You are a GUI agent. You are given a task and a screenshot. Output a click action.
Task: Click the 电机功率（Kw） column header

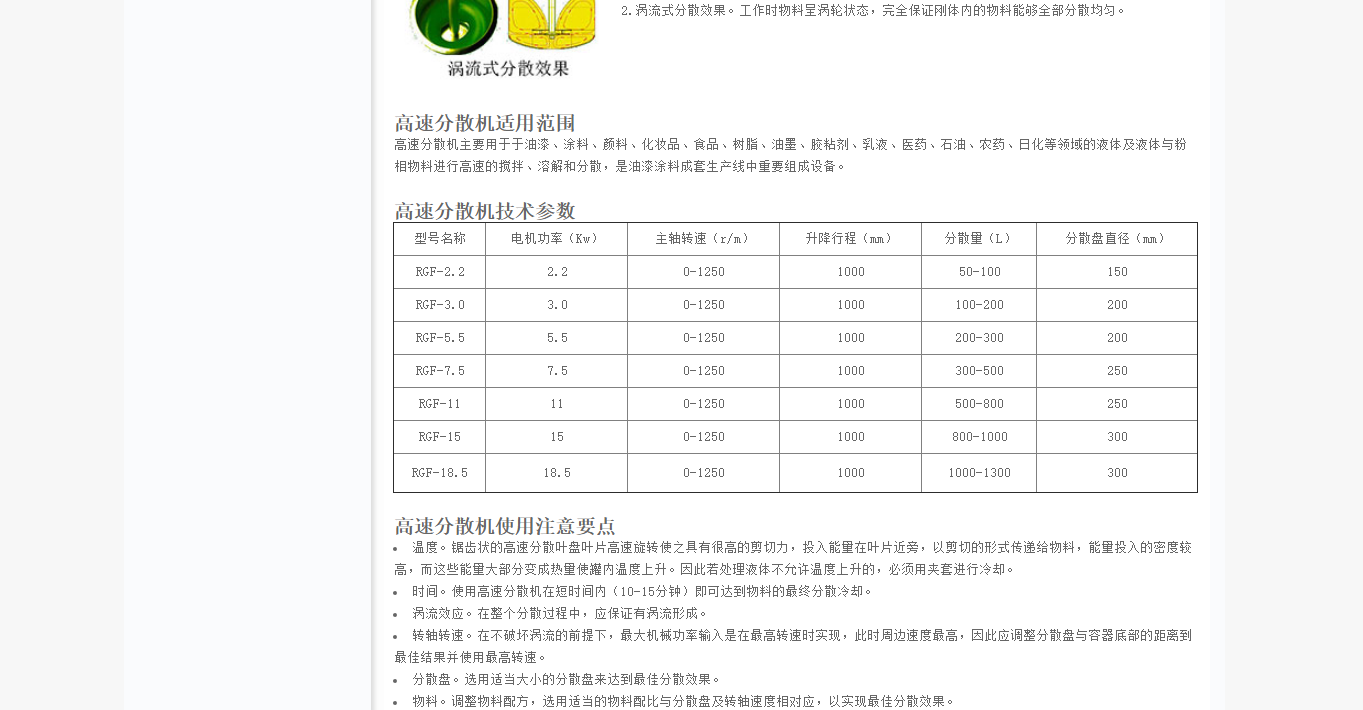point(556,239)
